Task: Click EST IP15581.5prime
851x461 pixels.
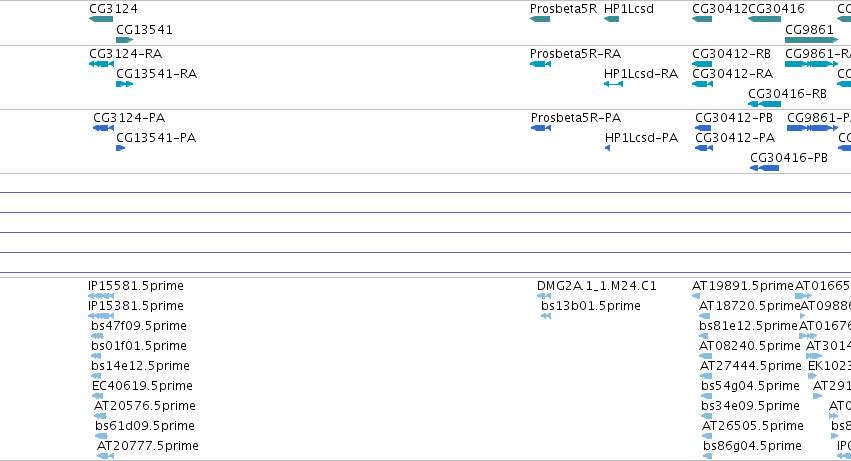Action: 101,296
